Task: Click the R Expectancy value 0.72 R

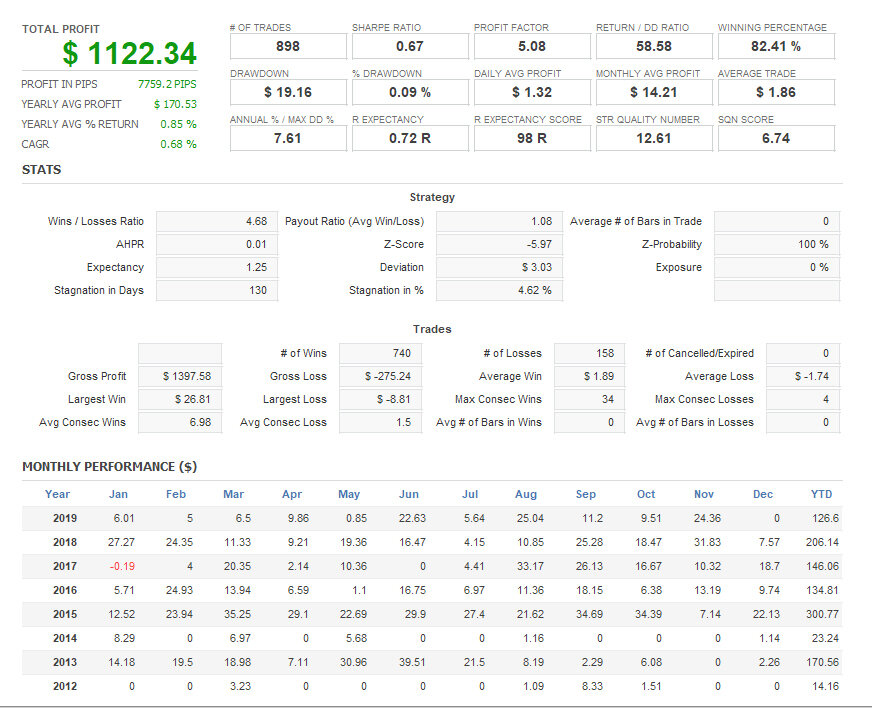Action: pos(410,138)
